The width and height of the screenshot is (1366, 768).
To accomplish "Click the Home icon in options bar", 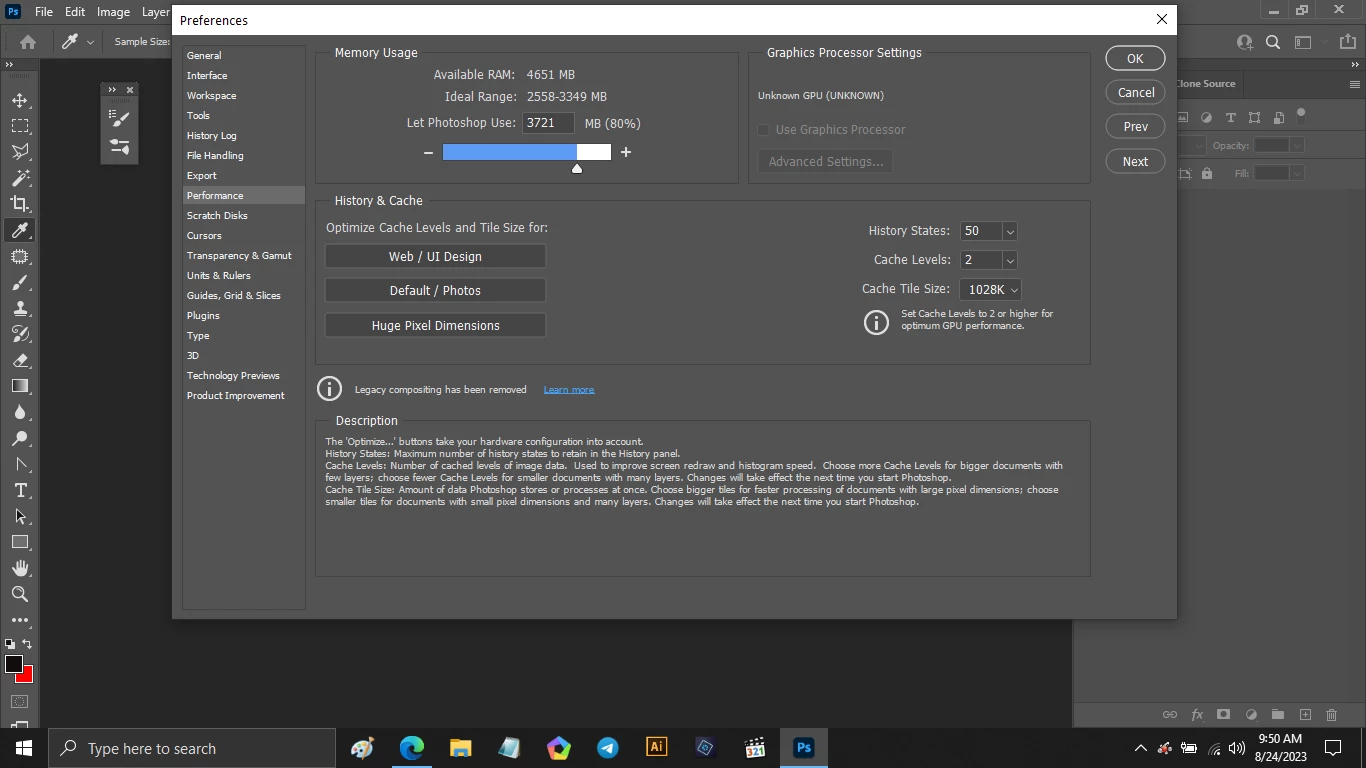I will coord(28,42).
